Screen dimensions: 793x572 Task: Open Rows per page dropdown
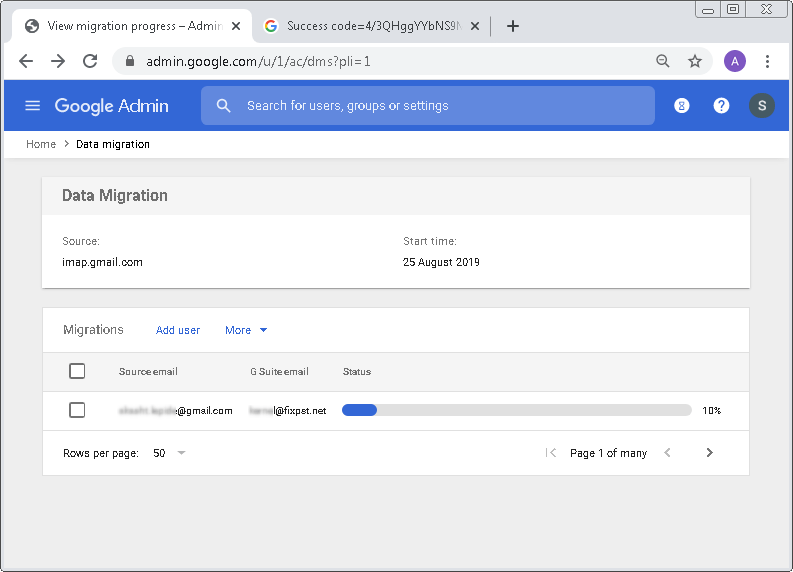169,453
